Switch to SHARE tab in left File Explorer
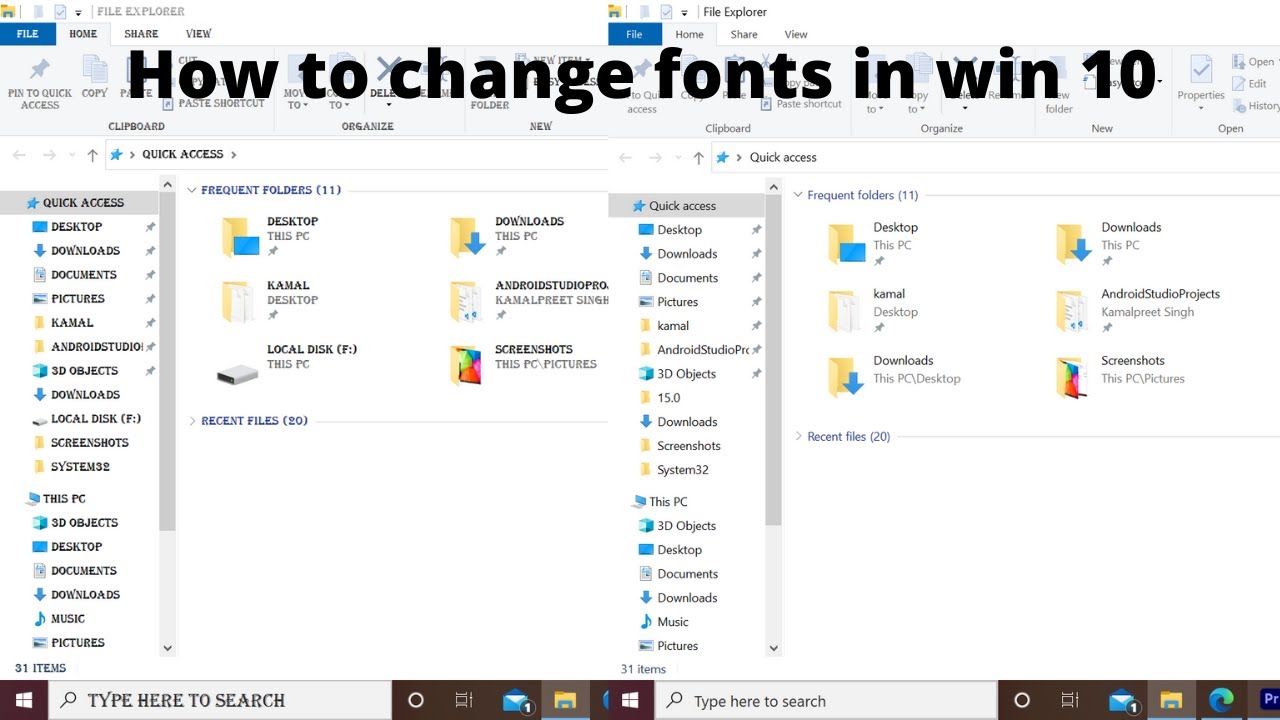Image resolution: width=1280 pixels, height=720 pixels. pyautogui.click(x=141, y=34)
